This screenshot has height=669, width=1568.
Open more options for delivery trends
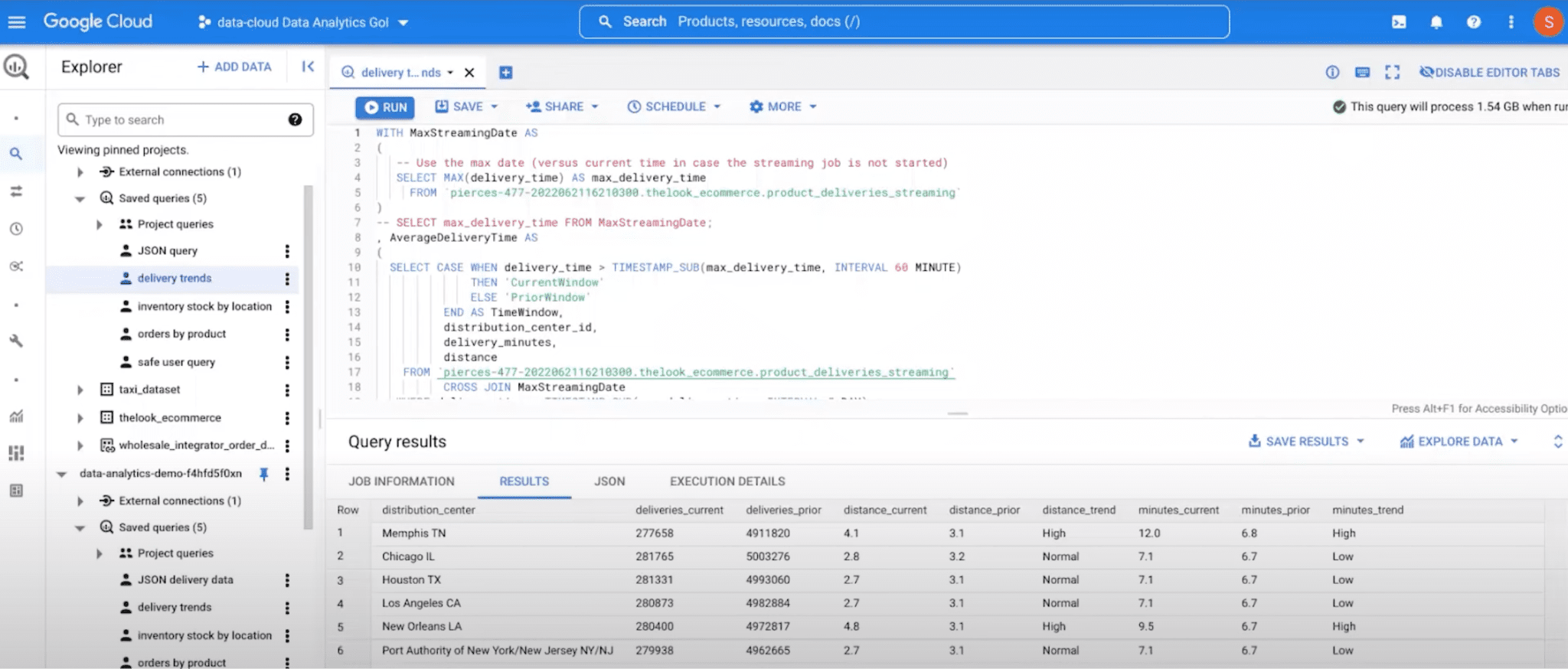point(287,279)
